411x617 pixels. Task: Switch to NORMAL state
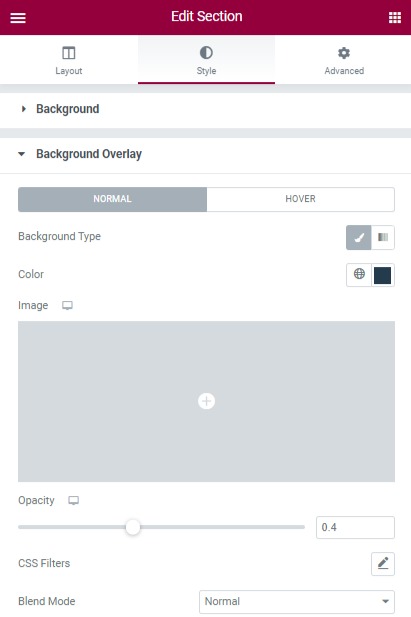click(x=112, y=199)
